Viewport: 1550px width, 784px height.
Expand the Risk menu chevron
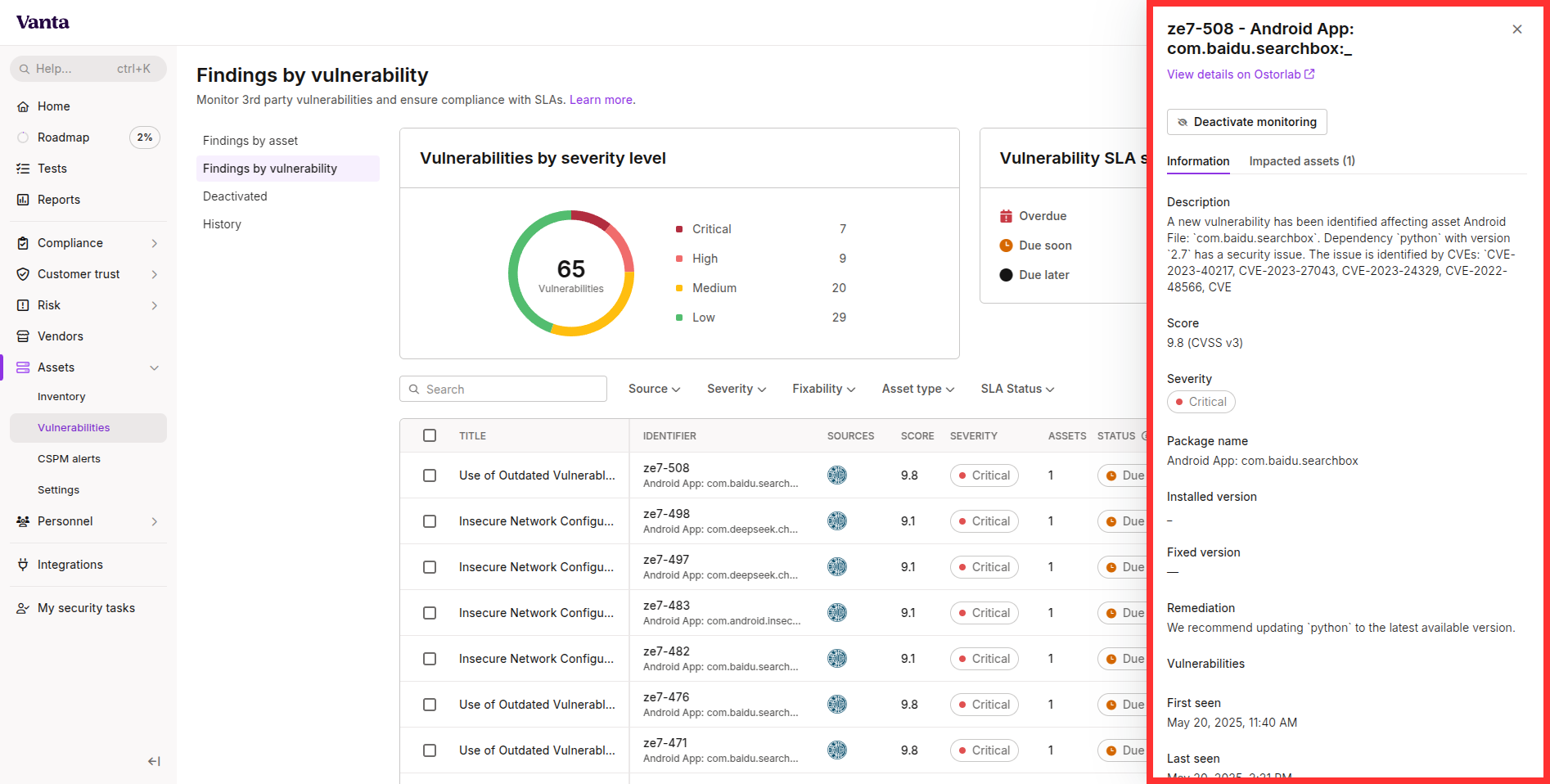point(155,305)
